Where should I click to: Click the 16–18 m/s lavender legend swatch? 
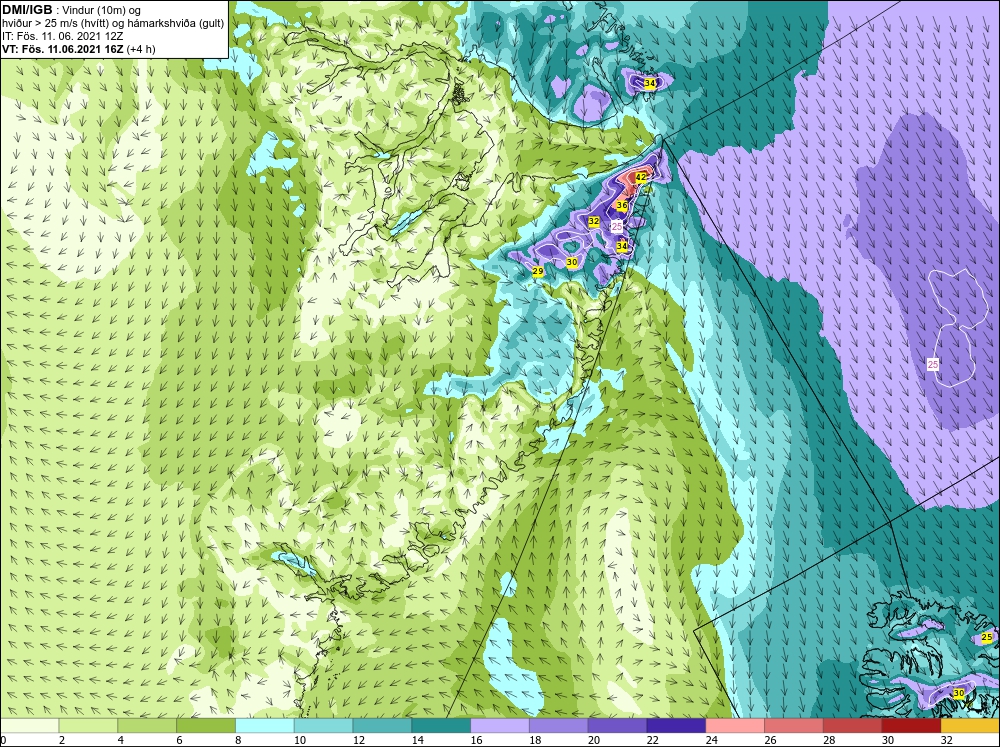(x=500, y=725)
